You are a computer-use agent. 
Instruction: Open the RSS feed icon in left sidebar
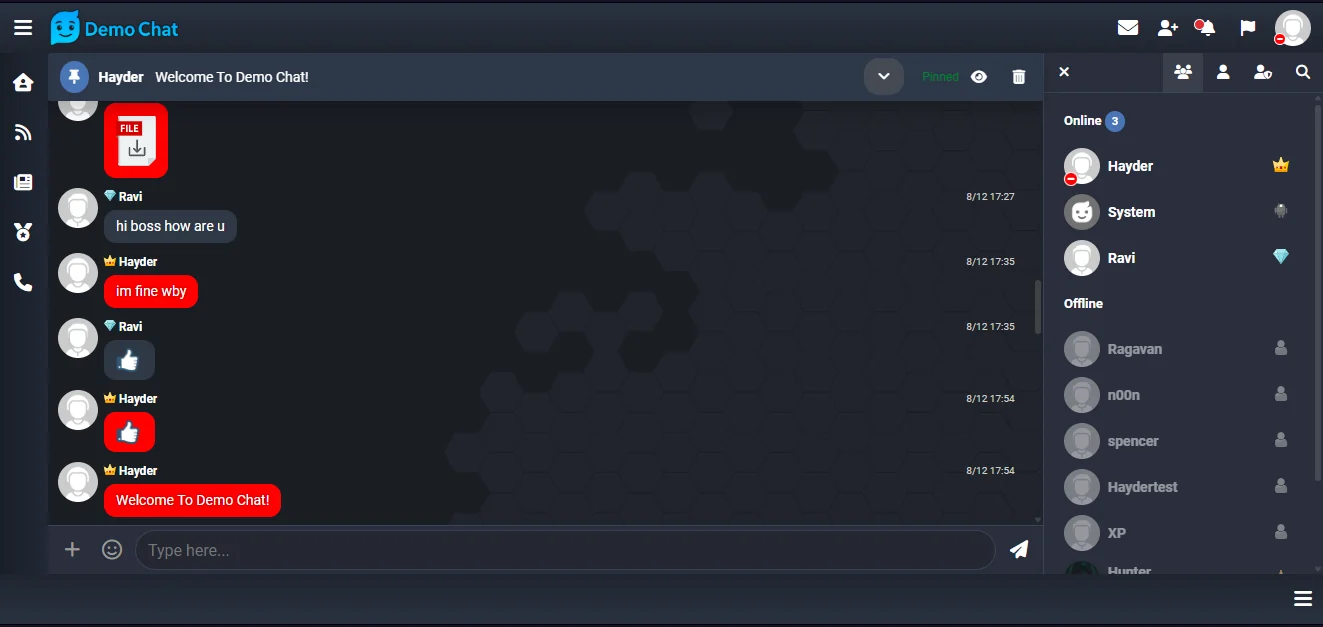pos(23,132)
